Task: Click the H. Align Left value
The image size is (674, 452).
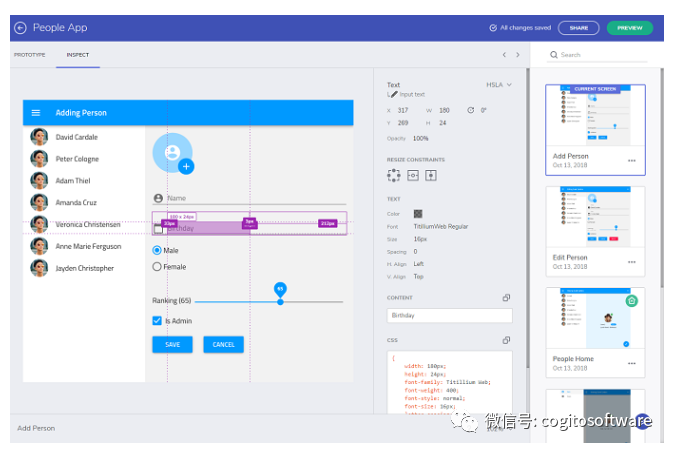Action: pos(419,264)
